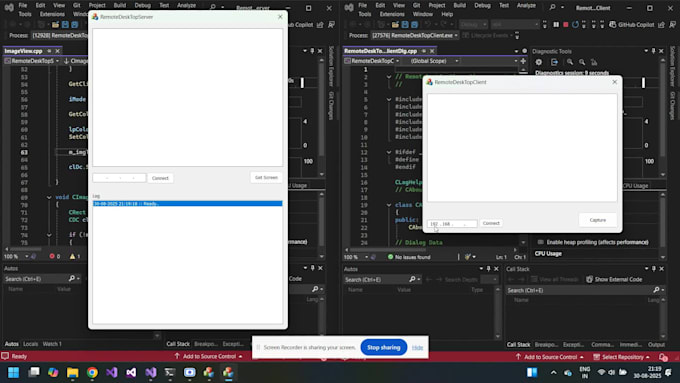Click the error count indicator in Server editor
This screenshot has width=680, height=383.
coord(55,256)
